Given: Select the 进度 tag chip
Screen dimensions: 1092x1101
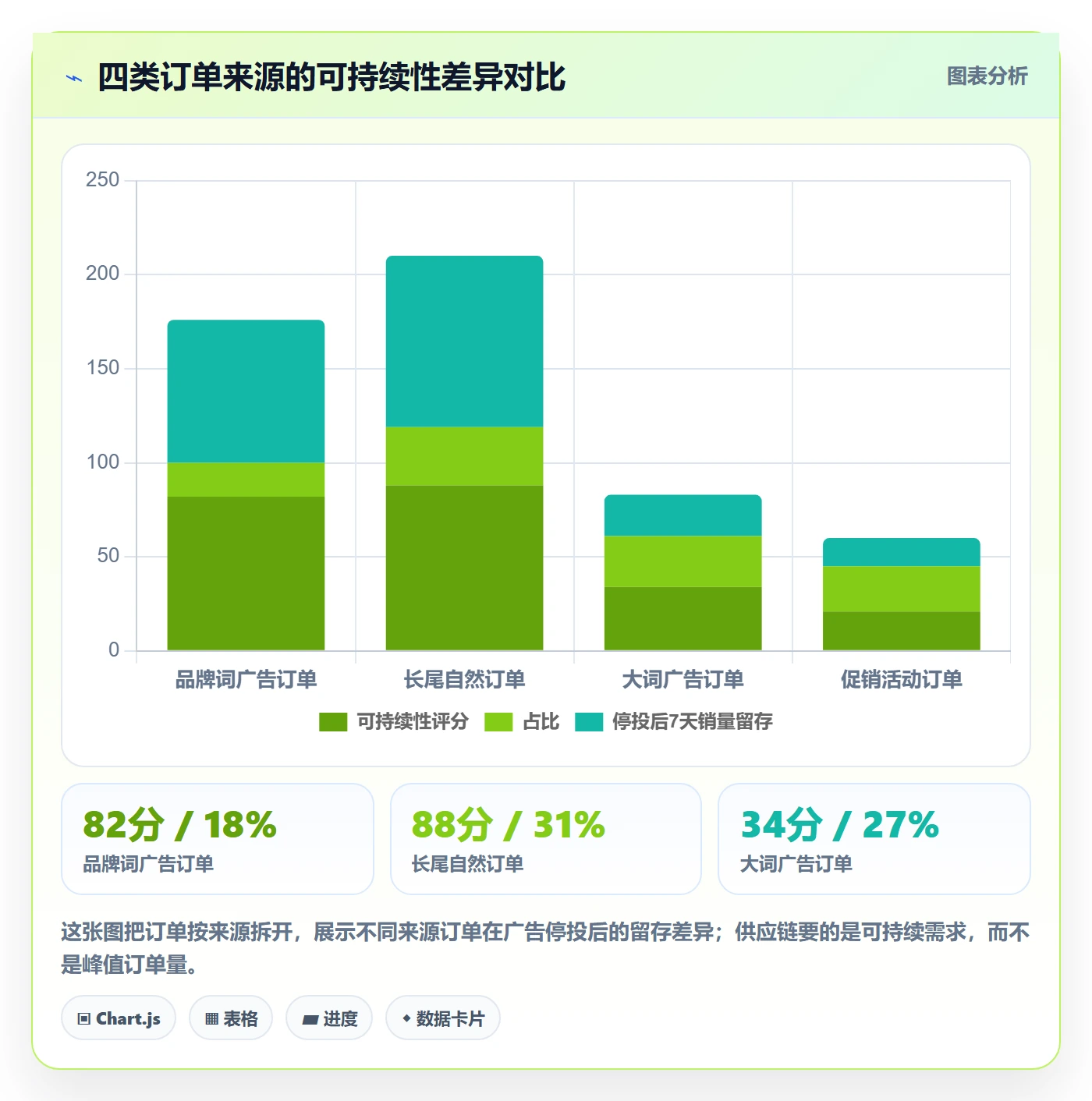Looking at the screenshot, I should point(329,1018).
